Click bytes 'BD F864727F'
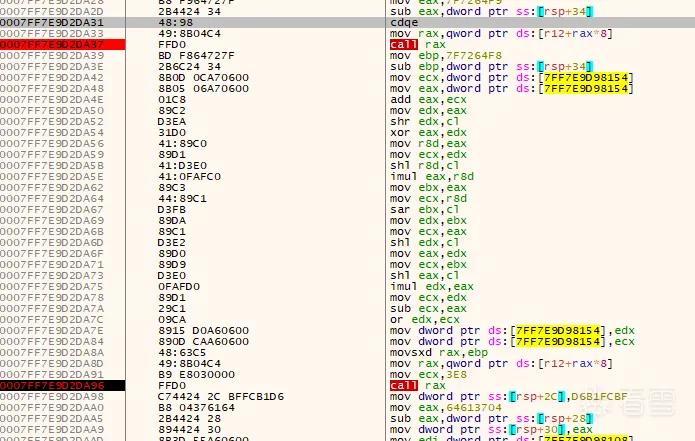Image resolution: width=695 pixels, height=441 pixels. 196,55
